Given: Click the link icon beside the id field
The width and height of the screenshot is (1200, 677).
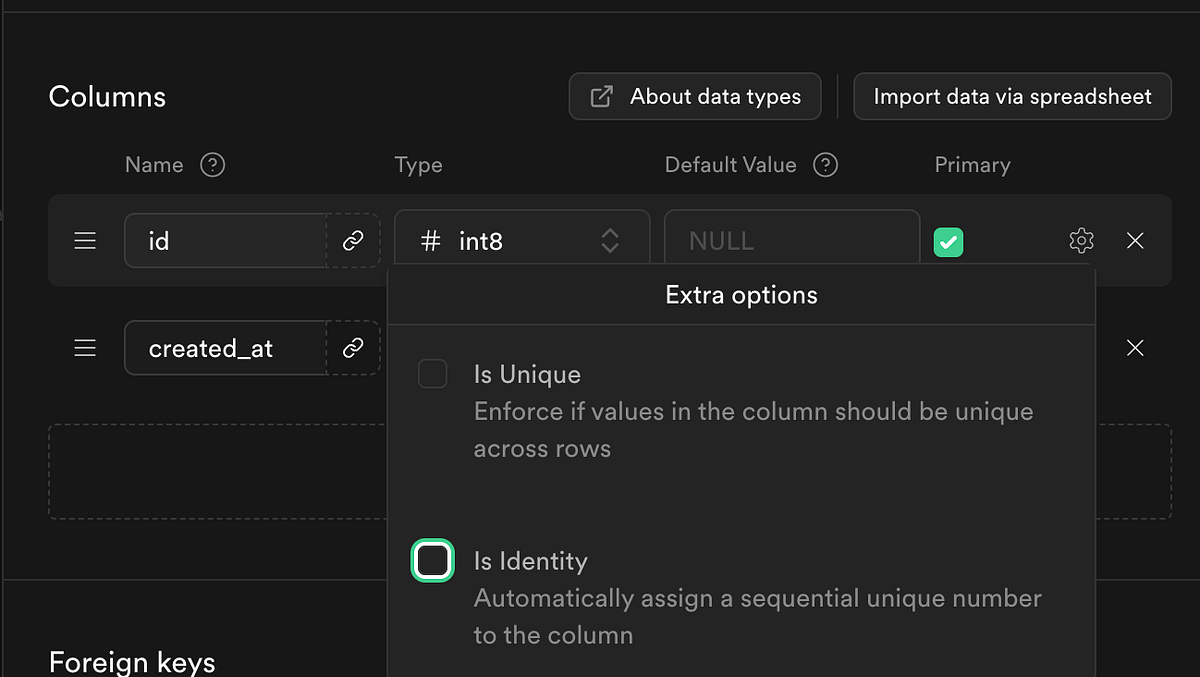Looking at the screenshot, I should 353,240.
